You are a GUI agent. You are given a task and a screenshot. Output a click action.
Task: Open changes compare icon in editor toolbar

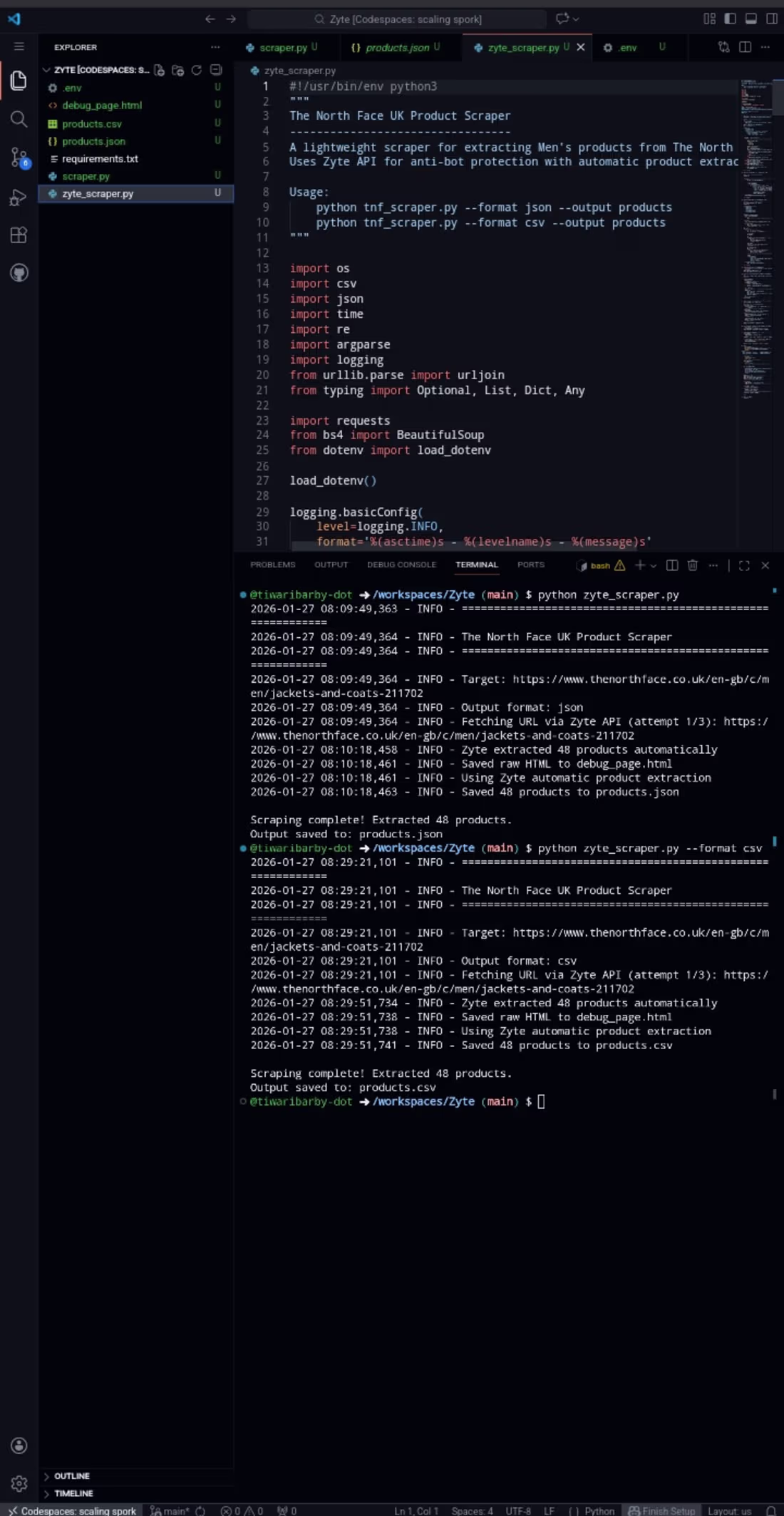[x=723, y=47]
